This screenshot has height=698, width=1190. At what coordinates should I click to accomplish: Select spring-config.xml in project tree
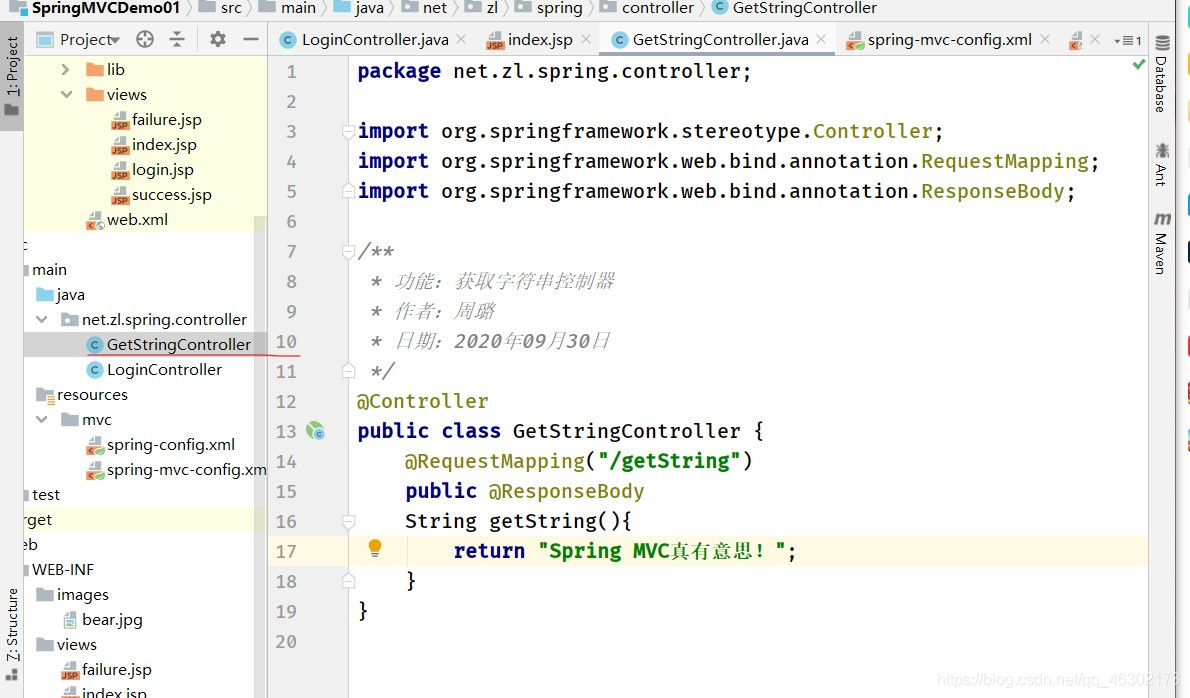(160, 445)
